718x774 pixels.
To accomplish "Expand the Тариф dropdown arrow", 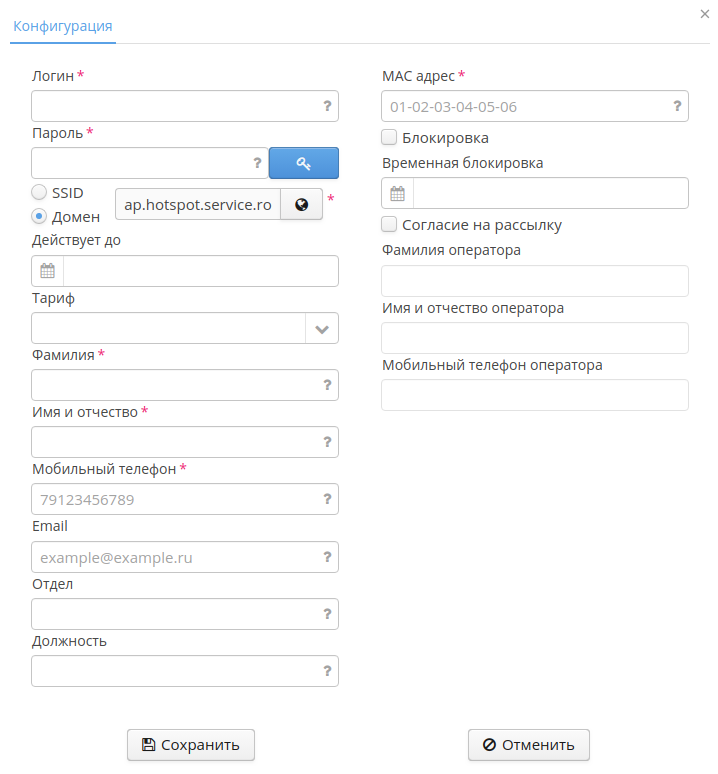I will pos(322,328).
